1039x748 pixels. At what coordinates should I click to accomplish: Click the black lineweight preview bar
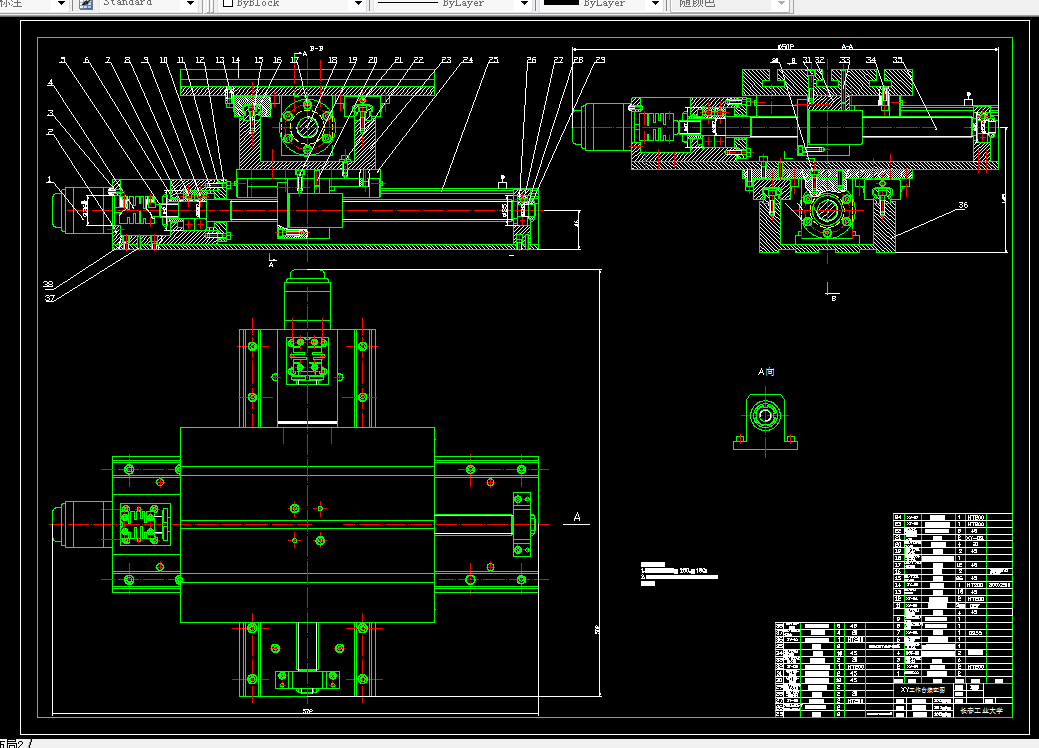(561, 3)
